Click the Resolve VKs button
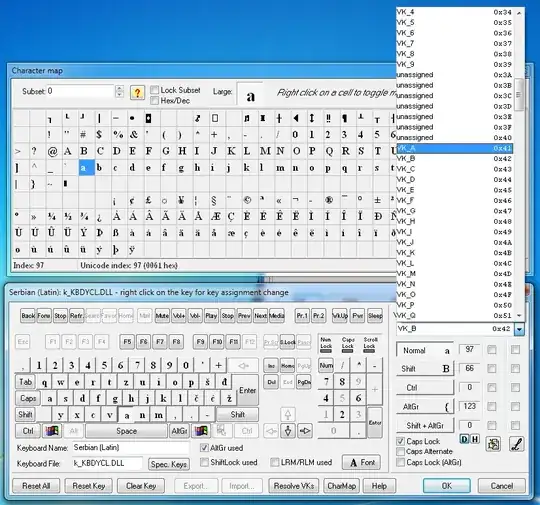This screenshot has height=505, width=540. 294,486
